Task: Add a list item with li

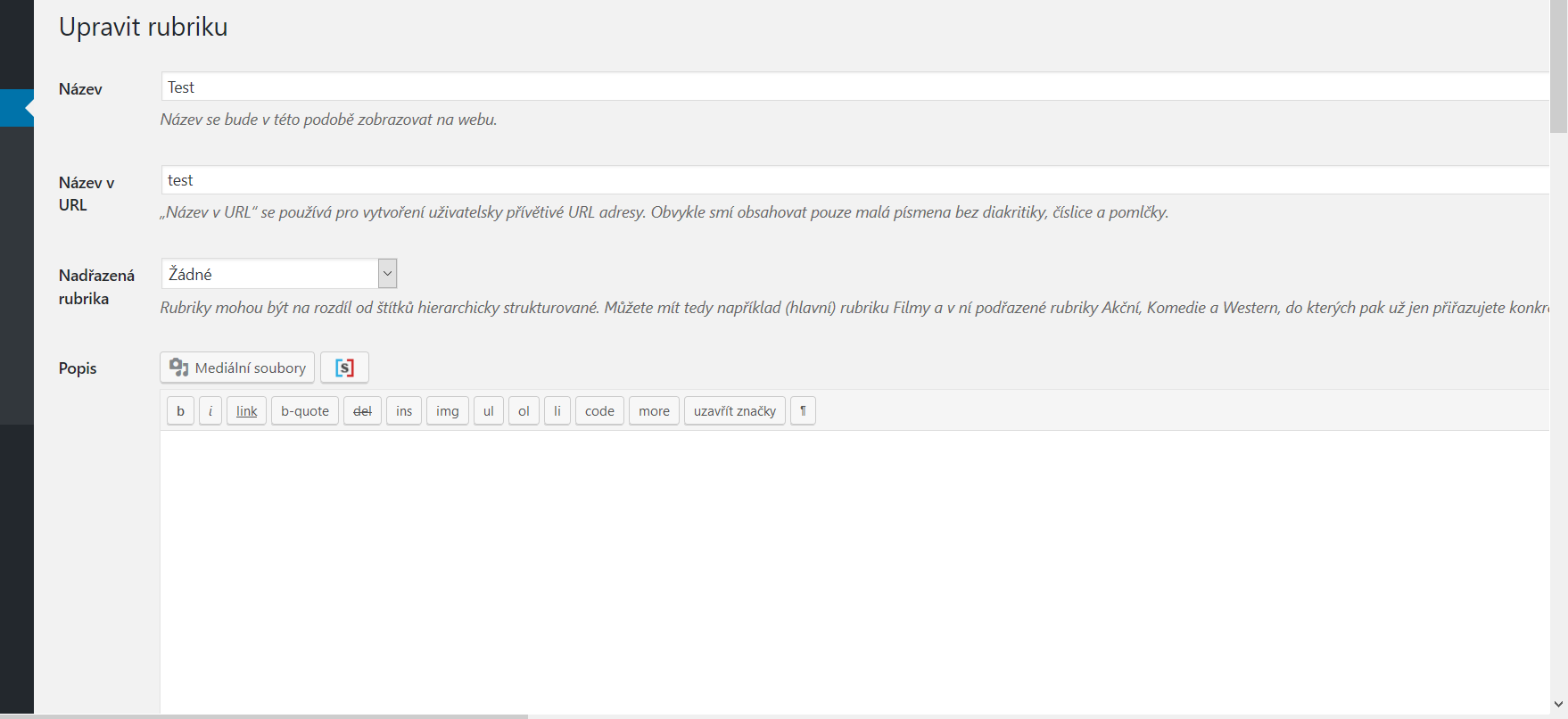Action: pyautogui.click(x=557, y=410)
